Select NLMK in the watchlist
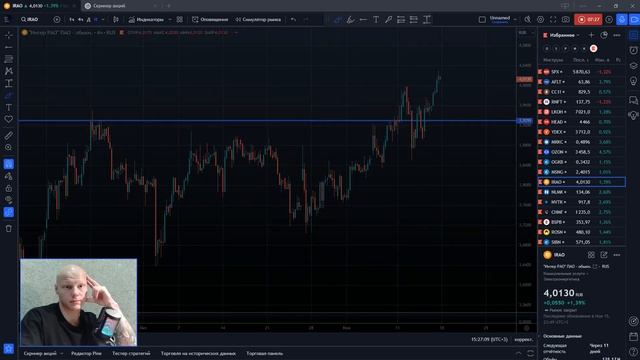640x360 pixels. pos(581,192)
